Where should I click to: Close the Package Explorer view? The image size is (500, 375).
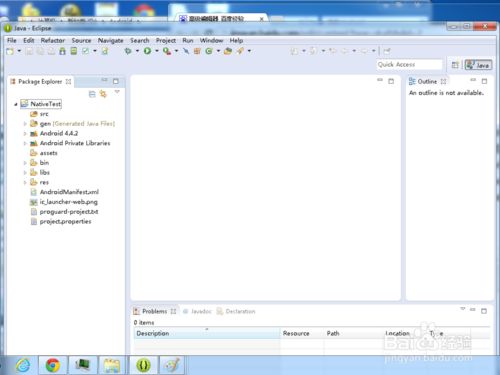(x=68, y=81)
